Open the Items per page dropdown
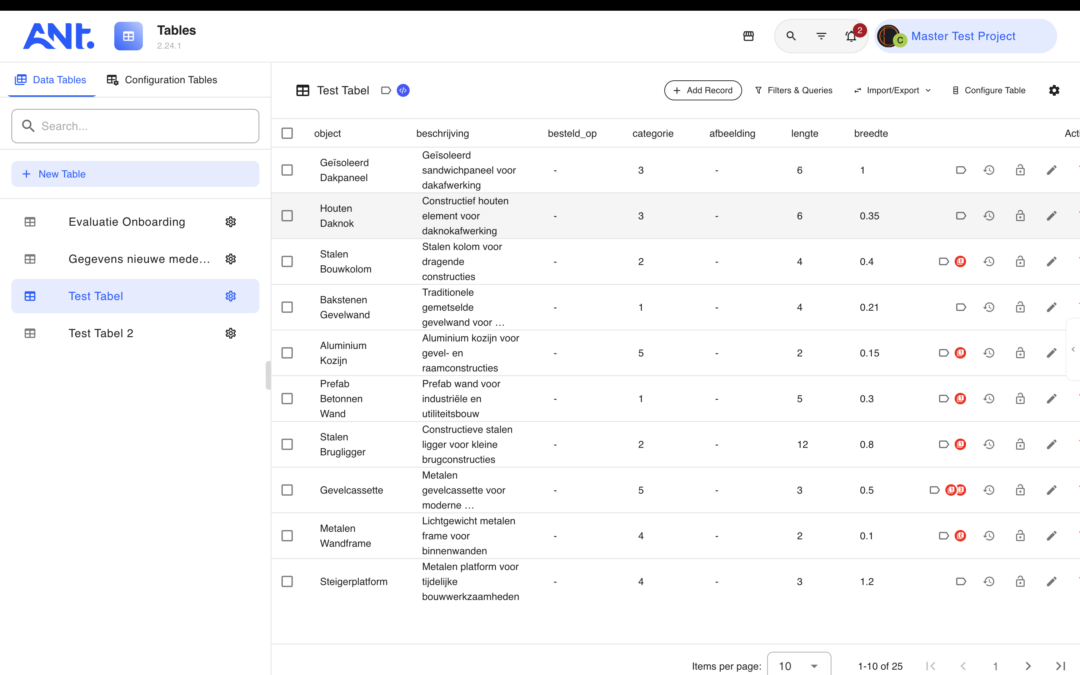Screen dimensions: 1080x675 pyautogui.click(x=799, y=665)
